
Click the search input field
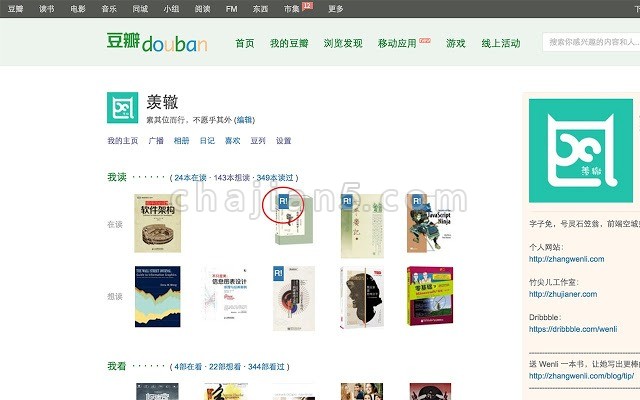coord(591,42)
